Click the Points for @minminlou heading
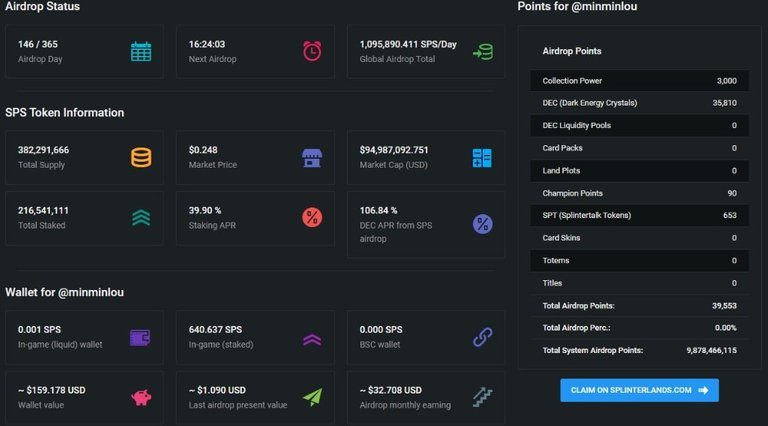Image resolution: width=768 pixels, height=426 pixels. tap(577, 6)
